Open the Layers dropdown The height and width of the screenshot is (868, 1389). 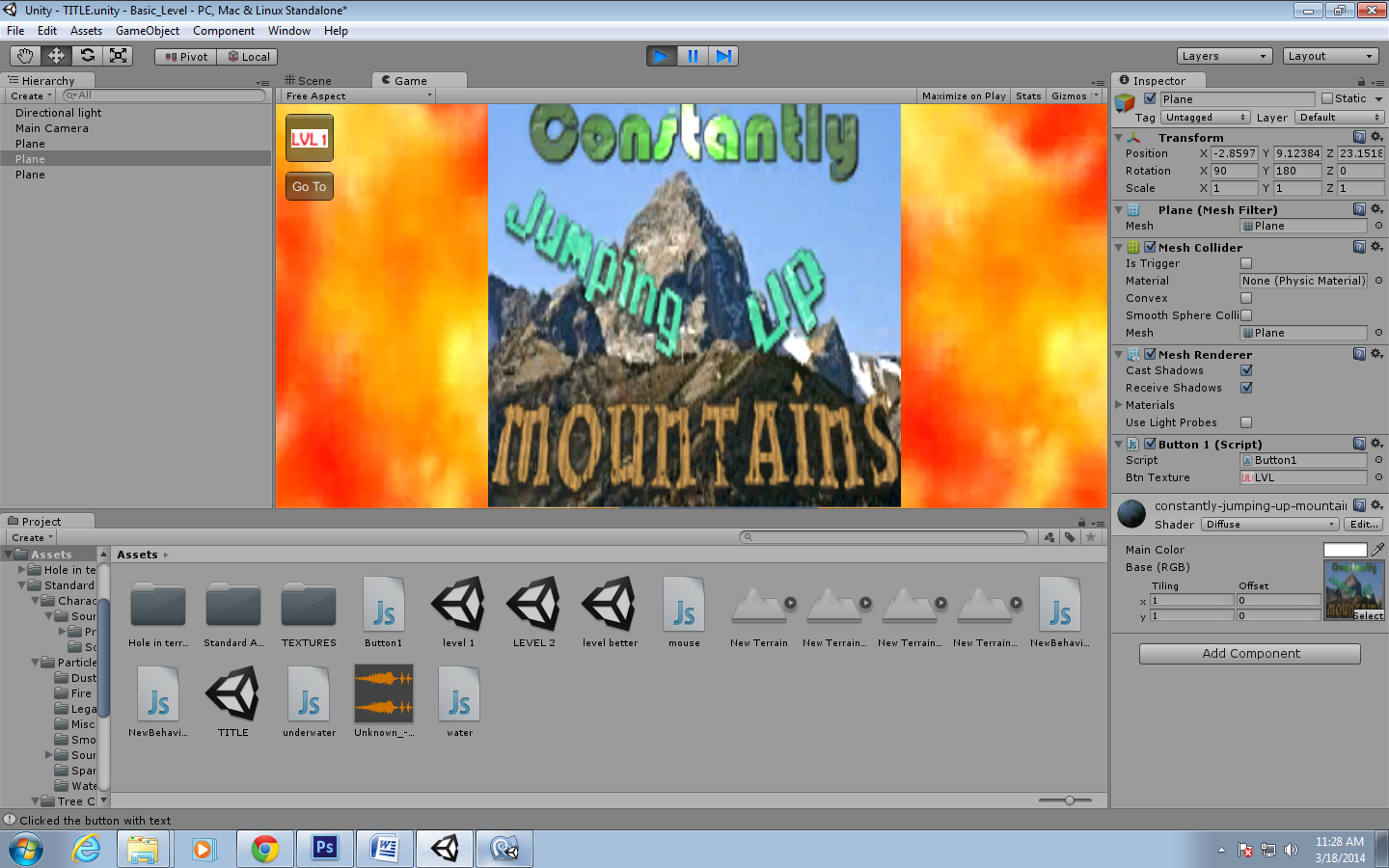[1224, 56]
